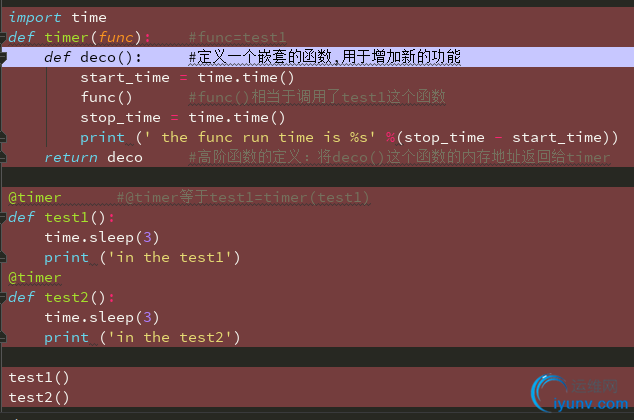Click fold end marker at test2 print line
This screenshot has width=634, height=420.
[4, 338]
